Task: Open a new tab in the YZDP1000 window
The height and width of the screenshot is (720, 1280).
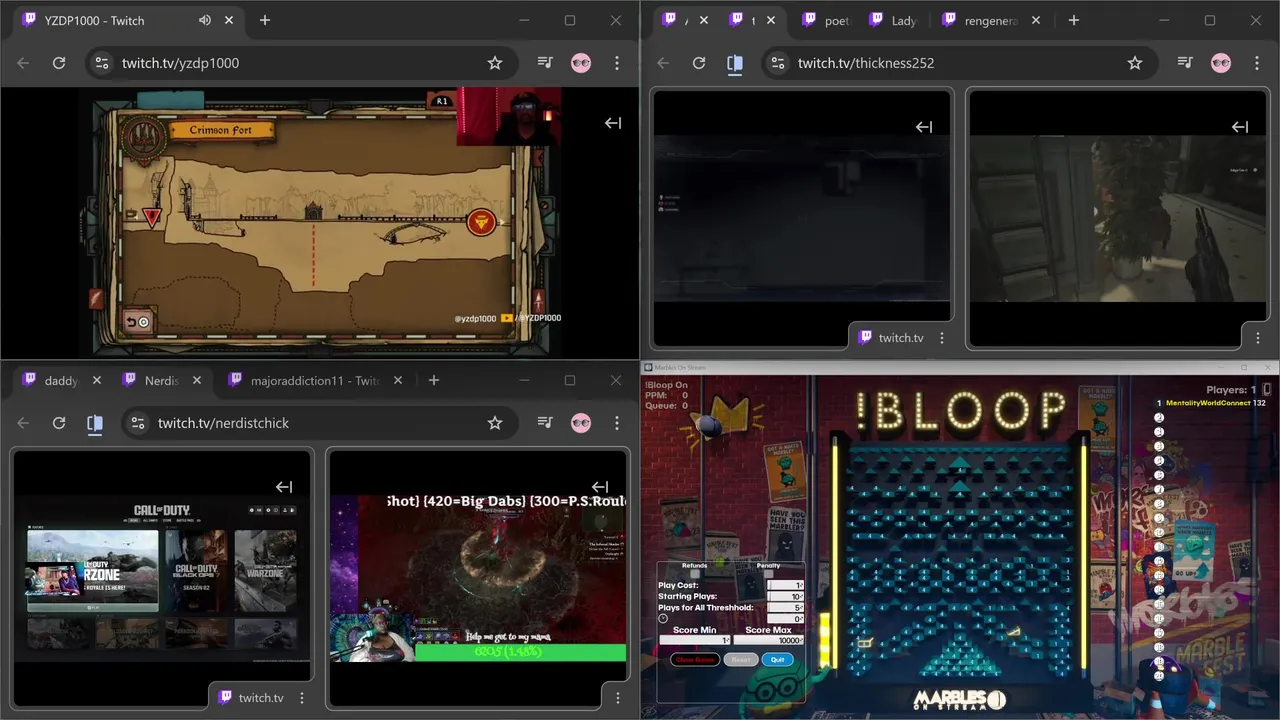Action: pyautogui.click(x=265, y=20)
